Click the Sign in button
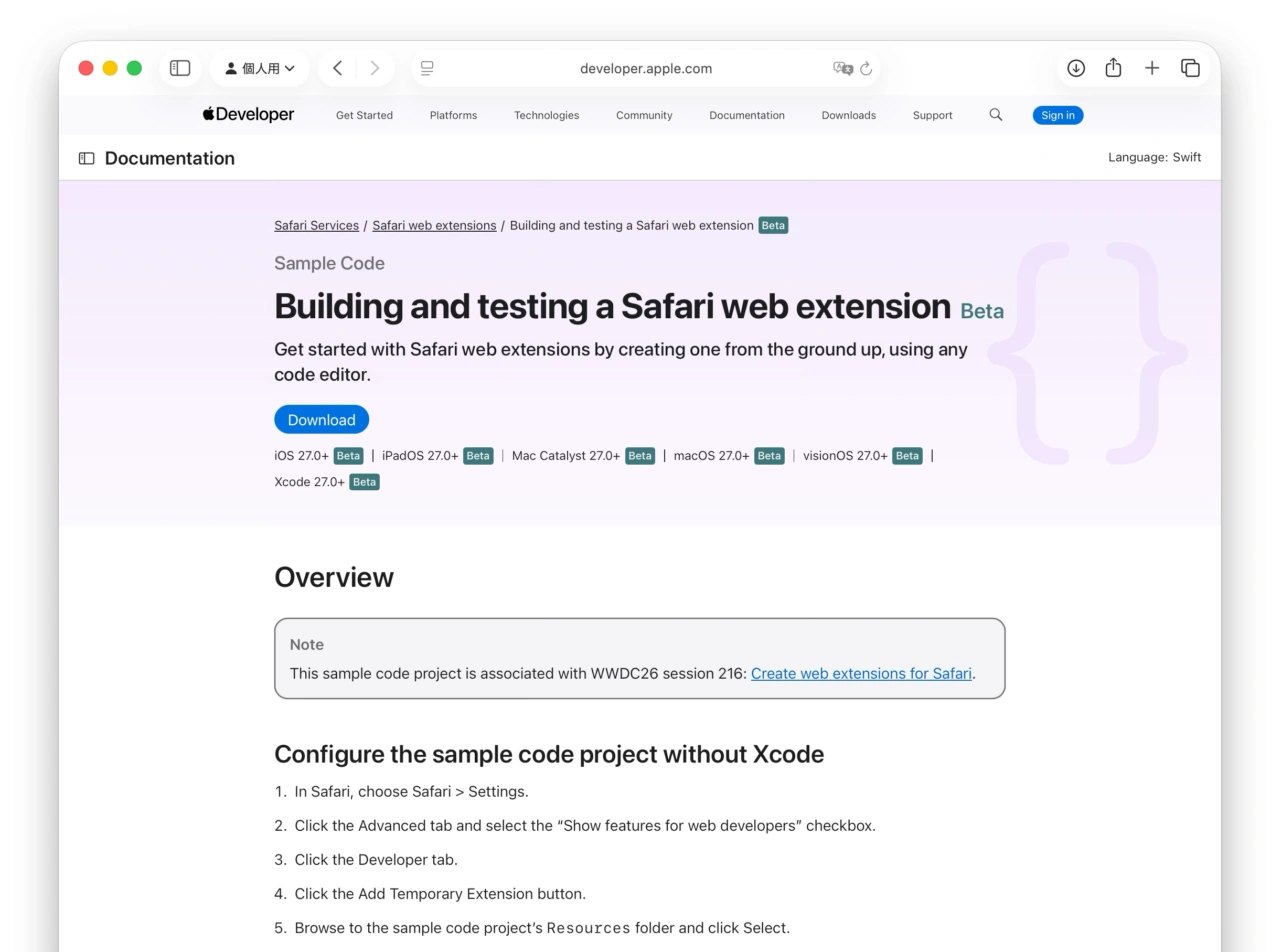The image size is (1280, 952). tap(1058, 115)
